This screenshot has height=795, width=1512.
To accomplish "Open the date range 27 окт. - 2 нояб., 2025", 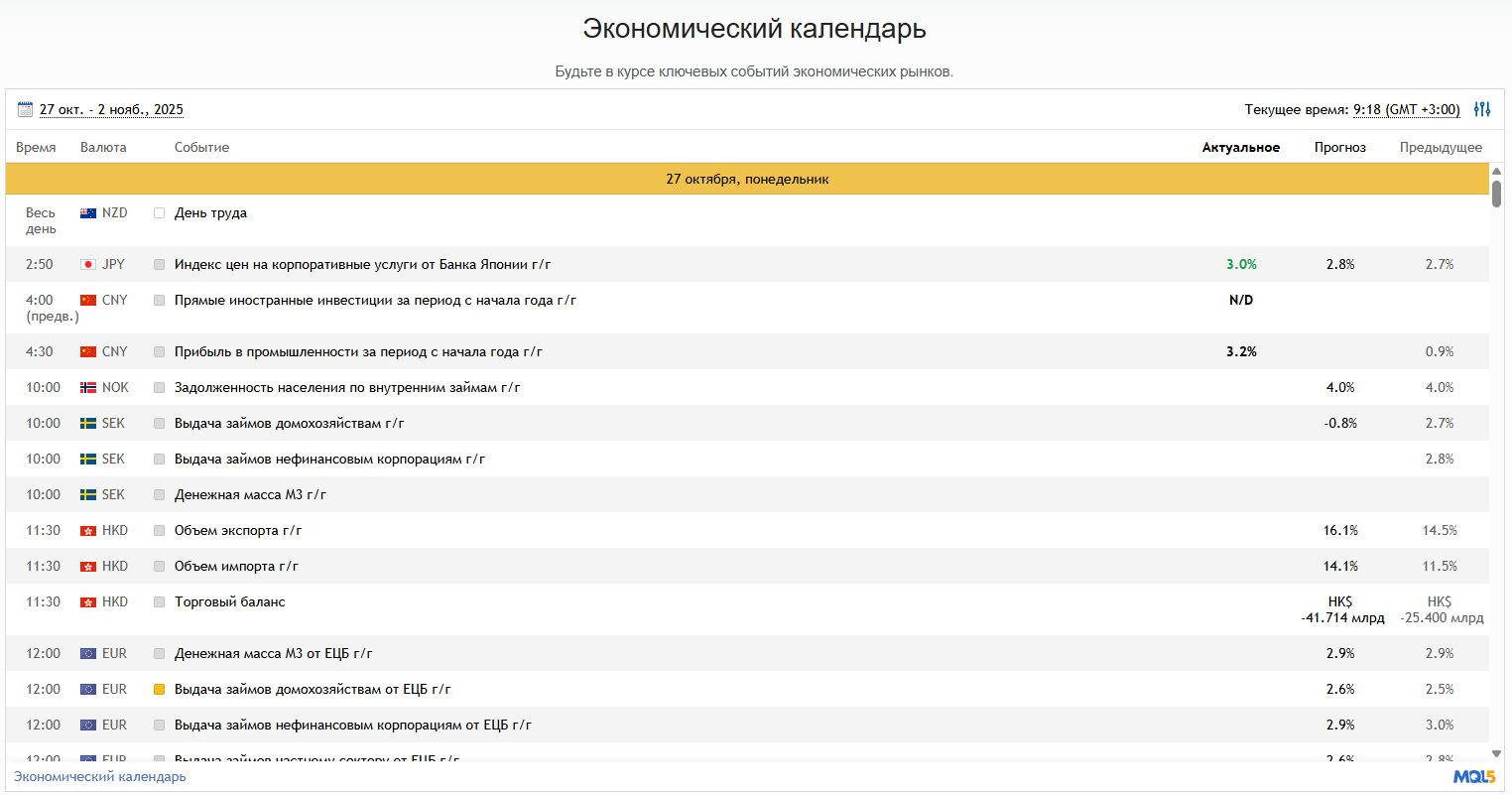I will point(111,110).
